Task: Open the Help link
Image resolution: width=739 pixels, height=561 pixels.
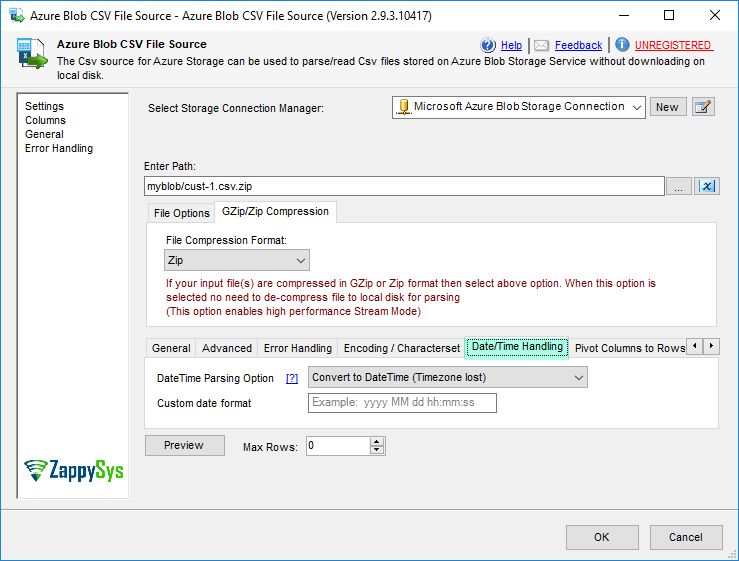Action: point(511,45)
